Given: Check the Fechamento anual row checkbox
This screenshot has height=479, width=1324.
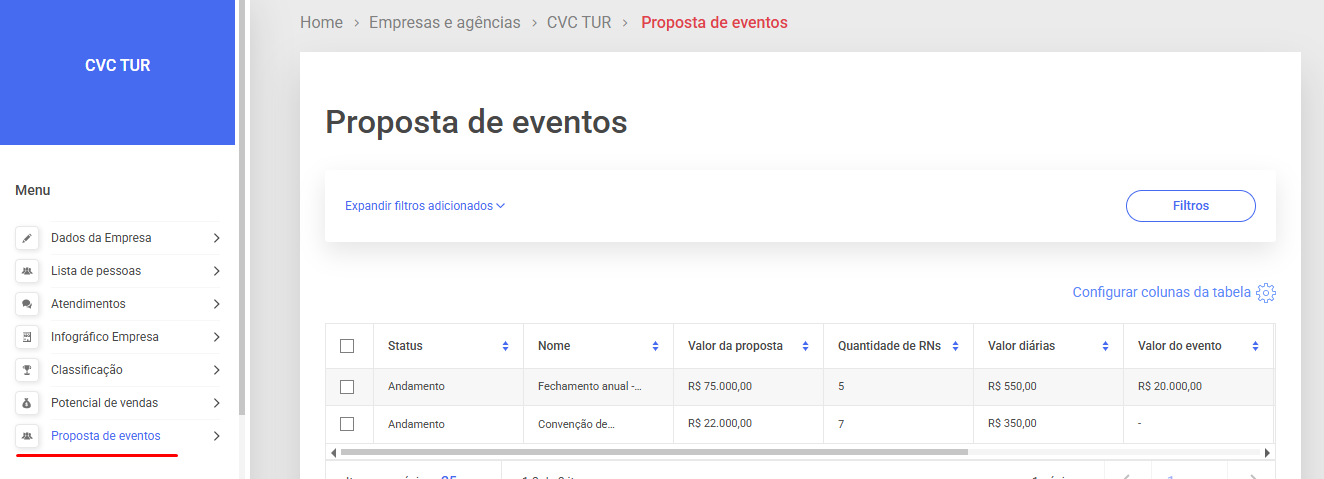Looking at the screenshot, I should 347,386.
